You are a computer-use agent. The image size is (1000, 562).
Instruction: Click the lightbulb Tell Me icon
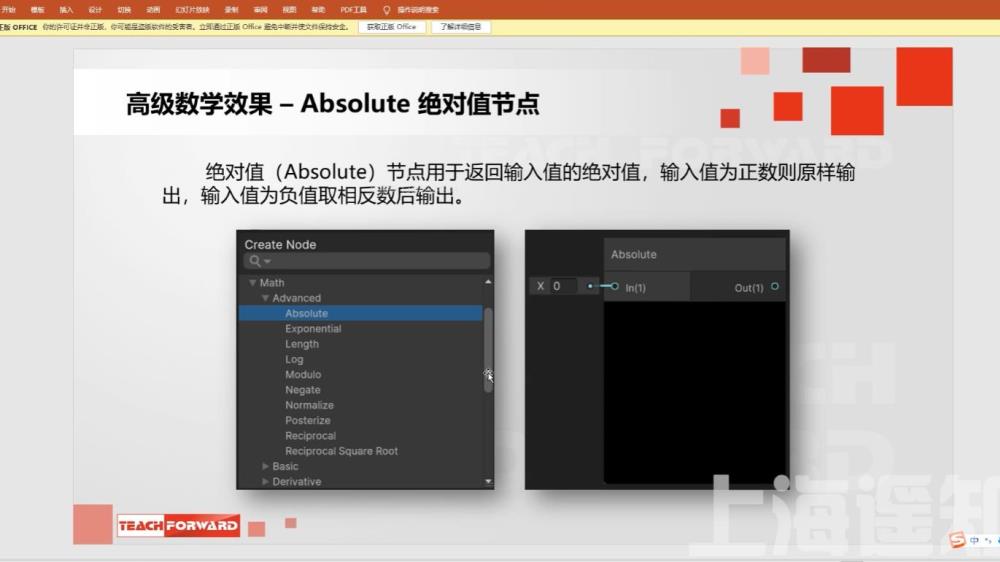coord(387,9)
